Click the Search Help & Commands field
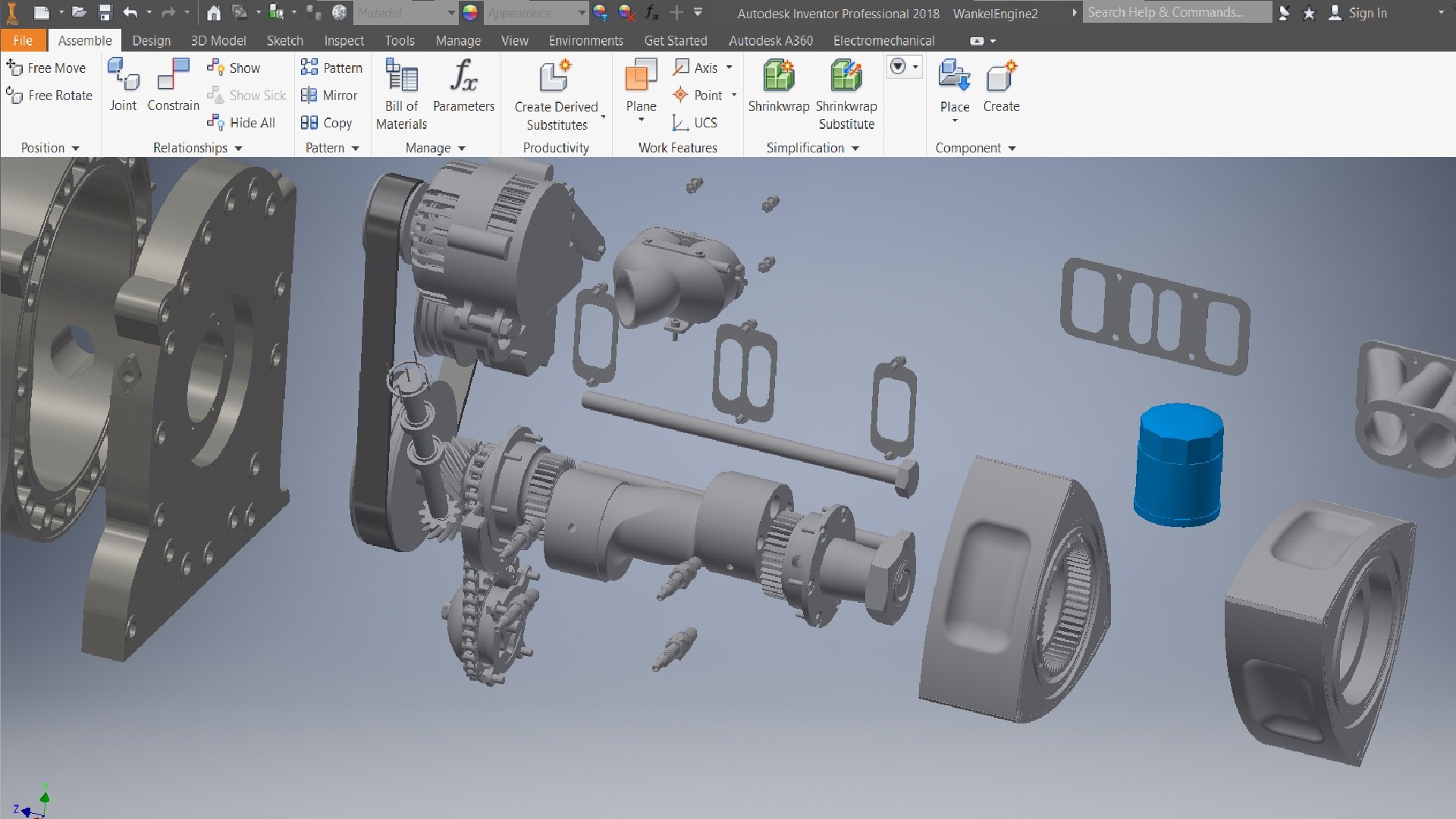1456x819 pixels. click(x=1177, y=12)
